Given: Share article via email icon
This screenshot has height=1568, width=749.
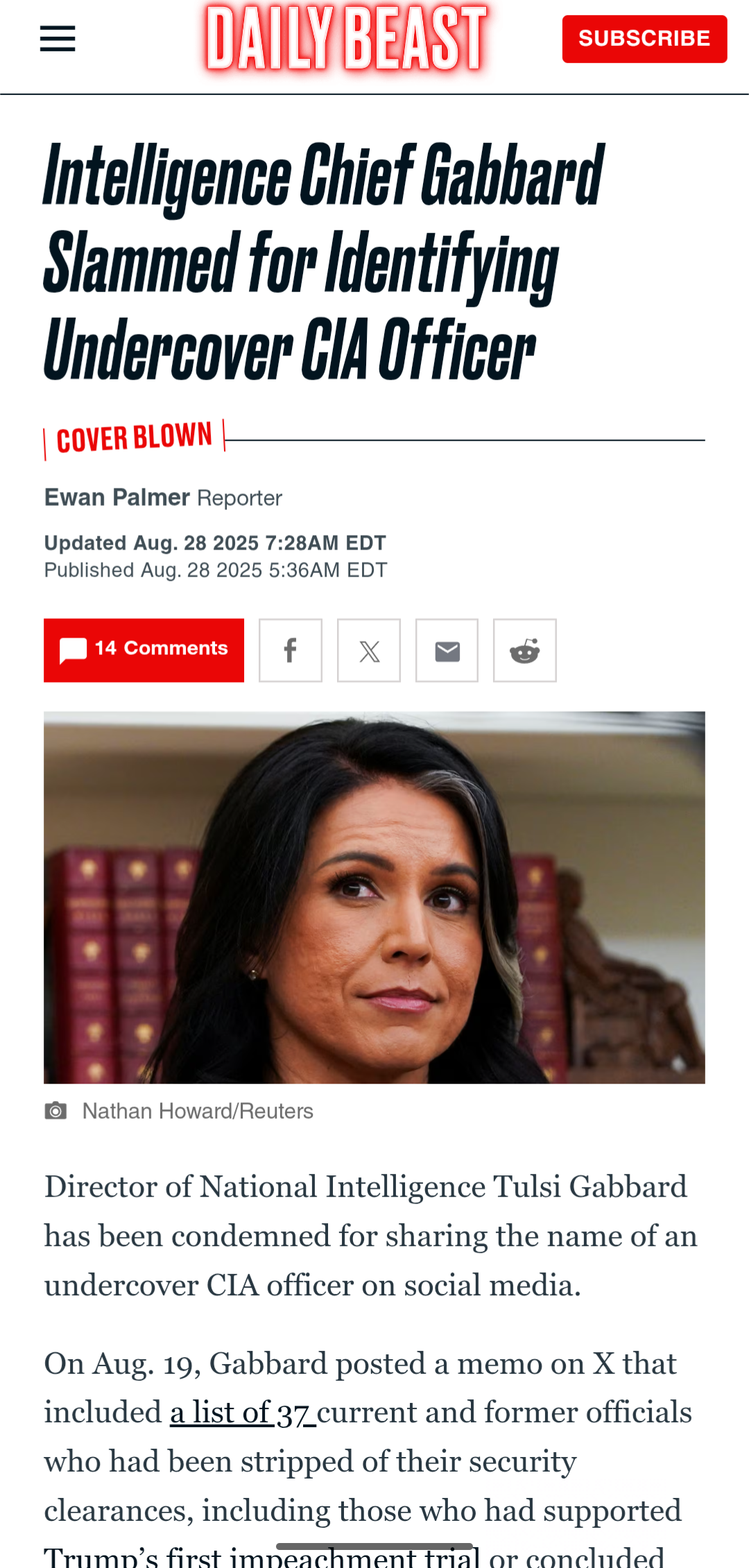Looking at the screenshot, I should coord(447,650).
